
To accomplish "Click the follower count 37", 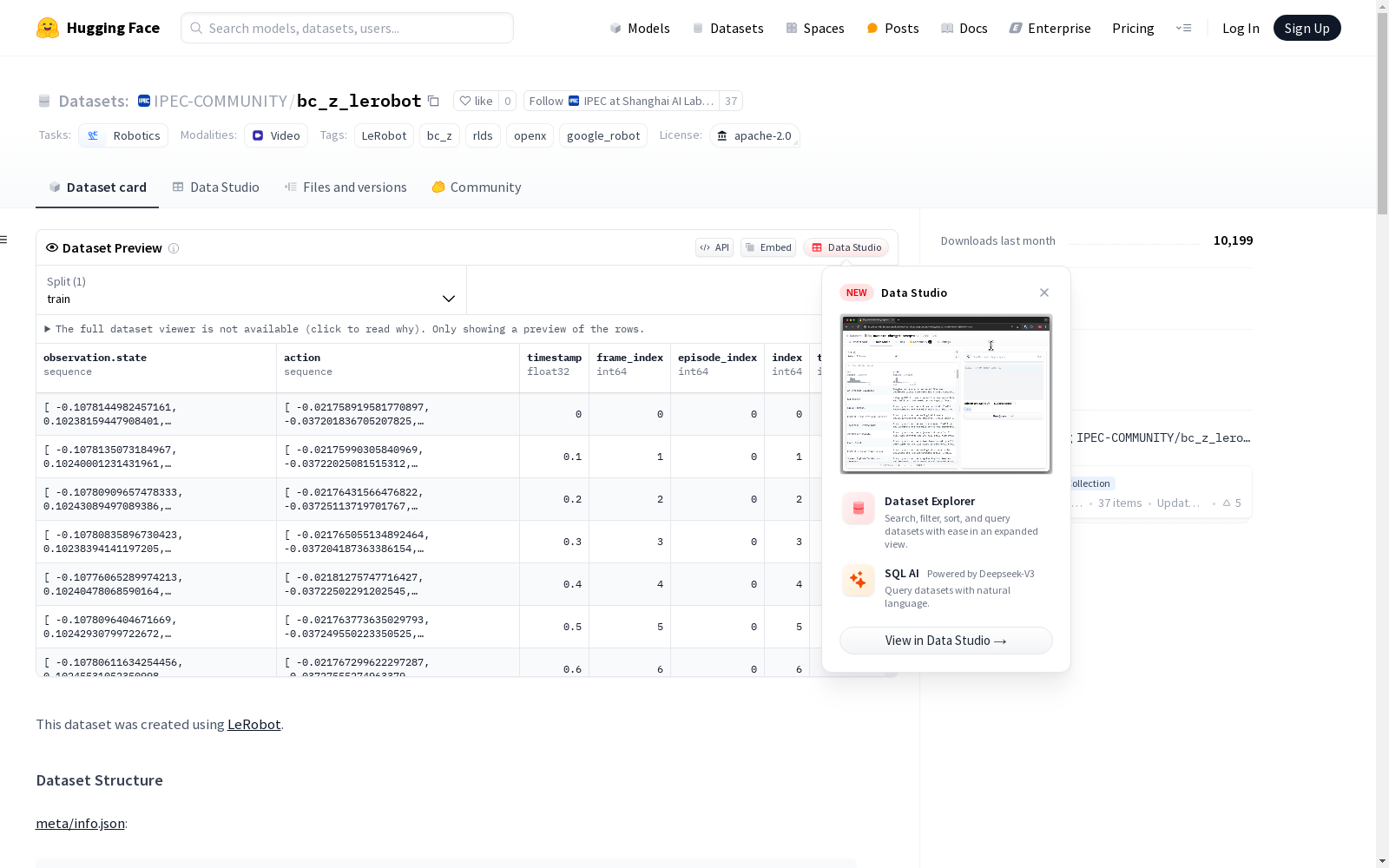I will tap(731, 101).
